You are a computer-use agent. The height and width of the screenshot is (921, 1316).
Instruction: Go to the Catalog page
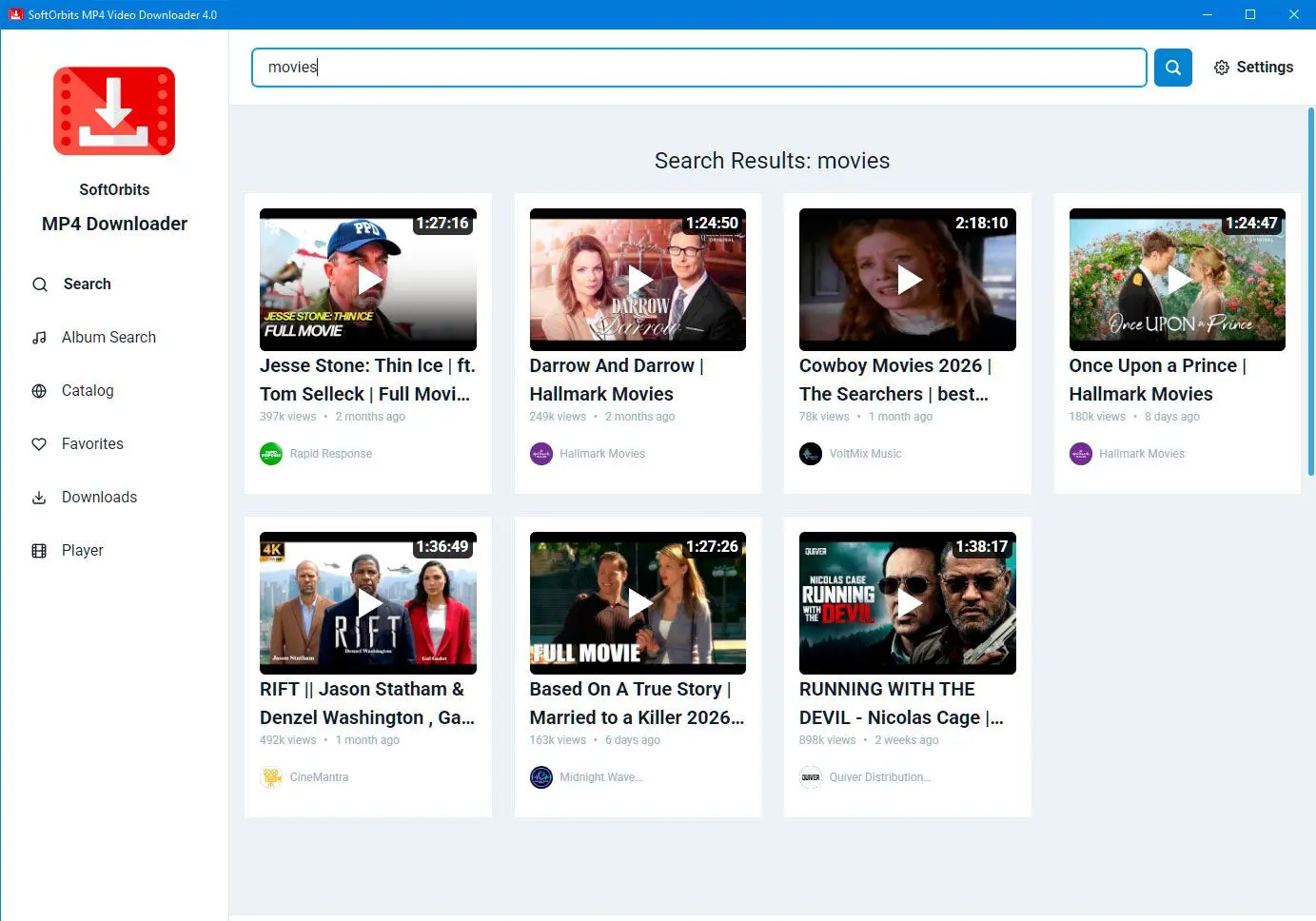click(x=88, y=390)
